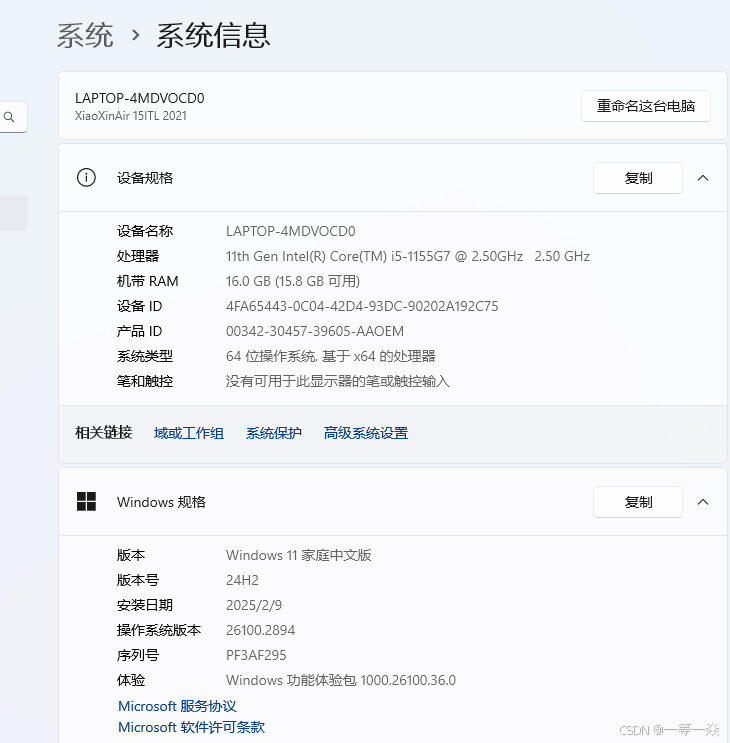Click the search magnifier icon in sidebar
This screenshot has height=743, width=730.
9,117
